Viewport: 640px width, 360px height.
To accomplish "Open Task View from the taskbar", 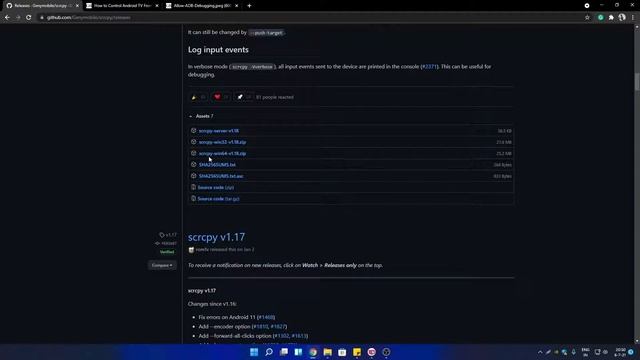I will pos(284,352).
